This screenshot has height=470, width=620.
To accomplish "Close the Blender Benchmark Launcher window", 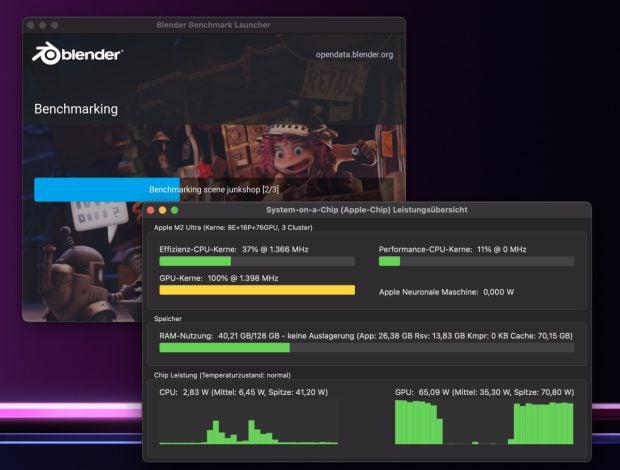I will point(31,23).
